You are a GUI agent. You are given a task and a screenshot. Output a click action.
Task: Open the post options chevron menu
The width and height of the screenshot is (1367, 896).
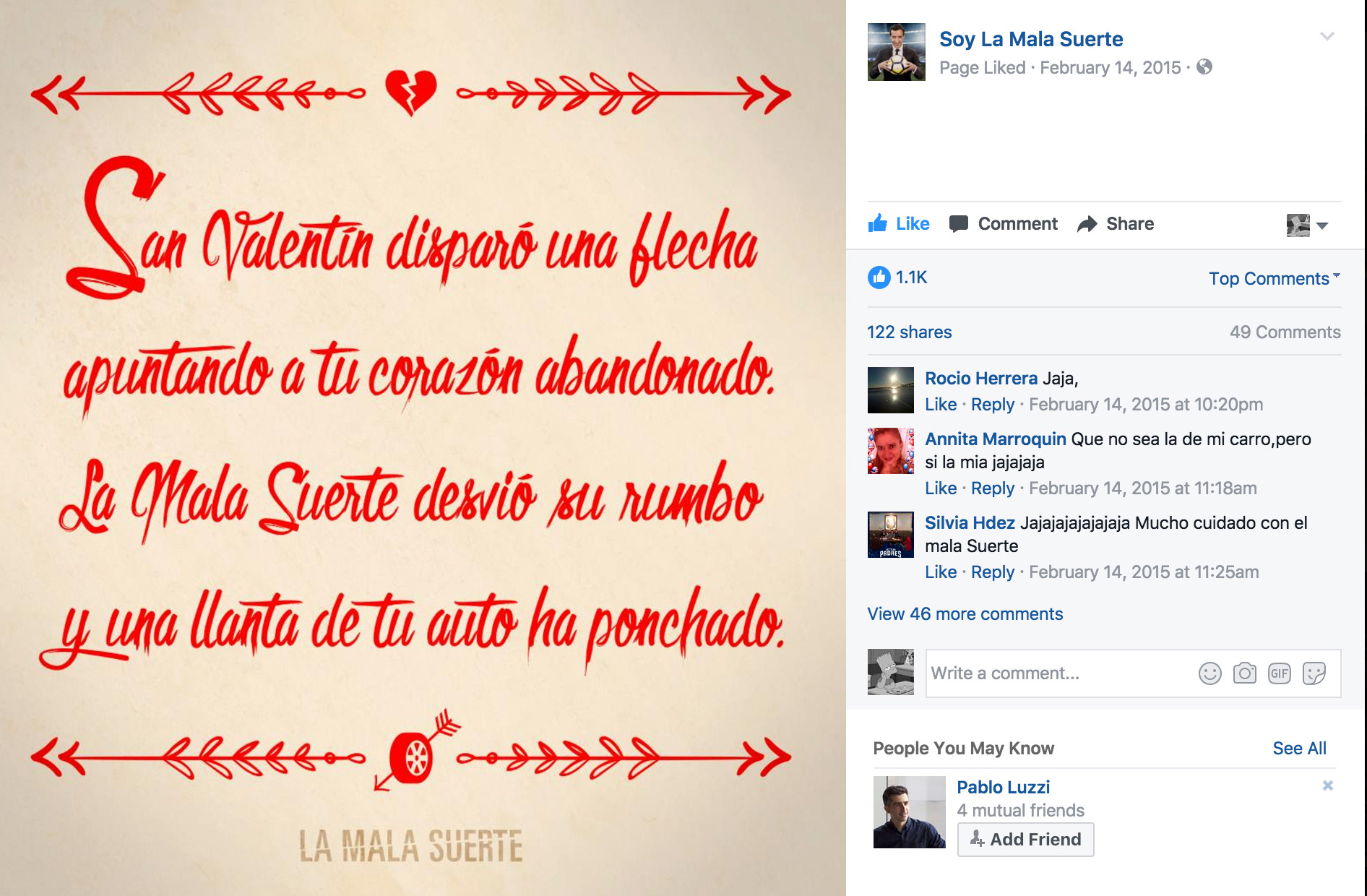(x=1327, y=36)
